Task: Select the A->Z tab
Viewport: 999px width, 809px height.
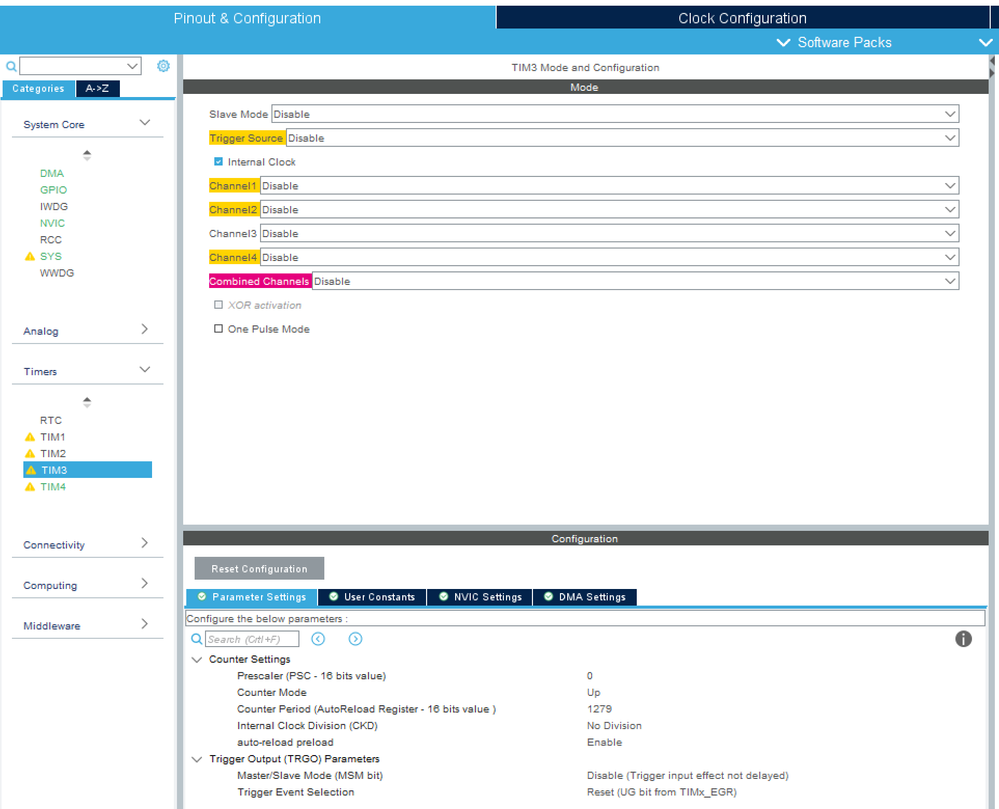Action: 97,89
